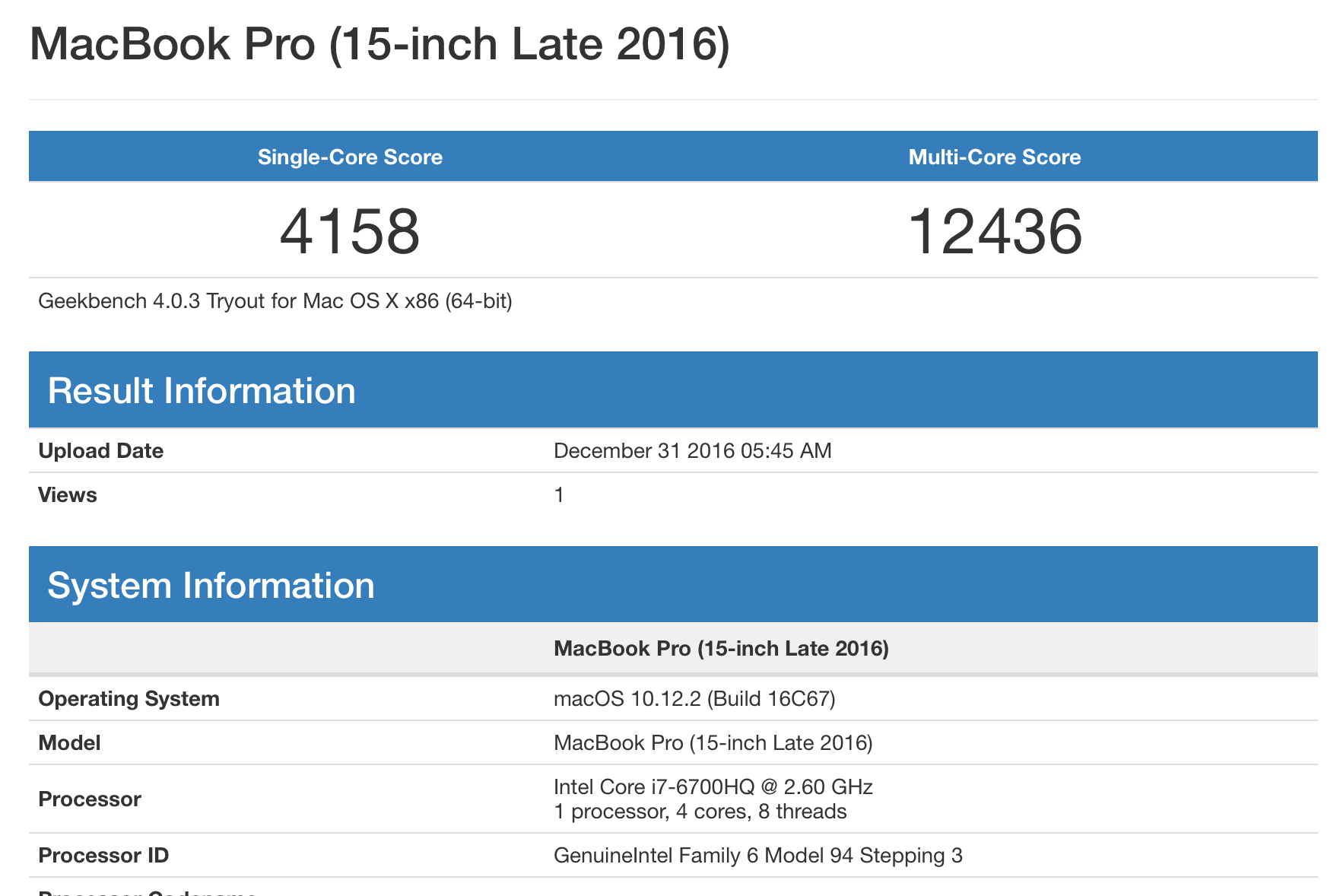Image resolution: width=1340 pixels, height=896 pixels.
Task: Select GenuineIntel Family 6 Model 94 Stepping 3
Action: click(758, 856)
